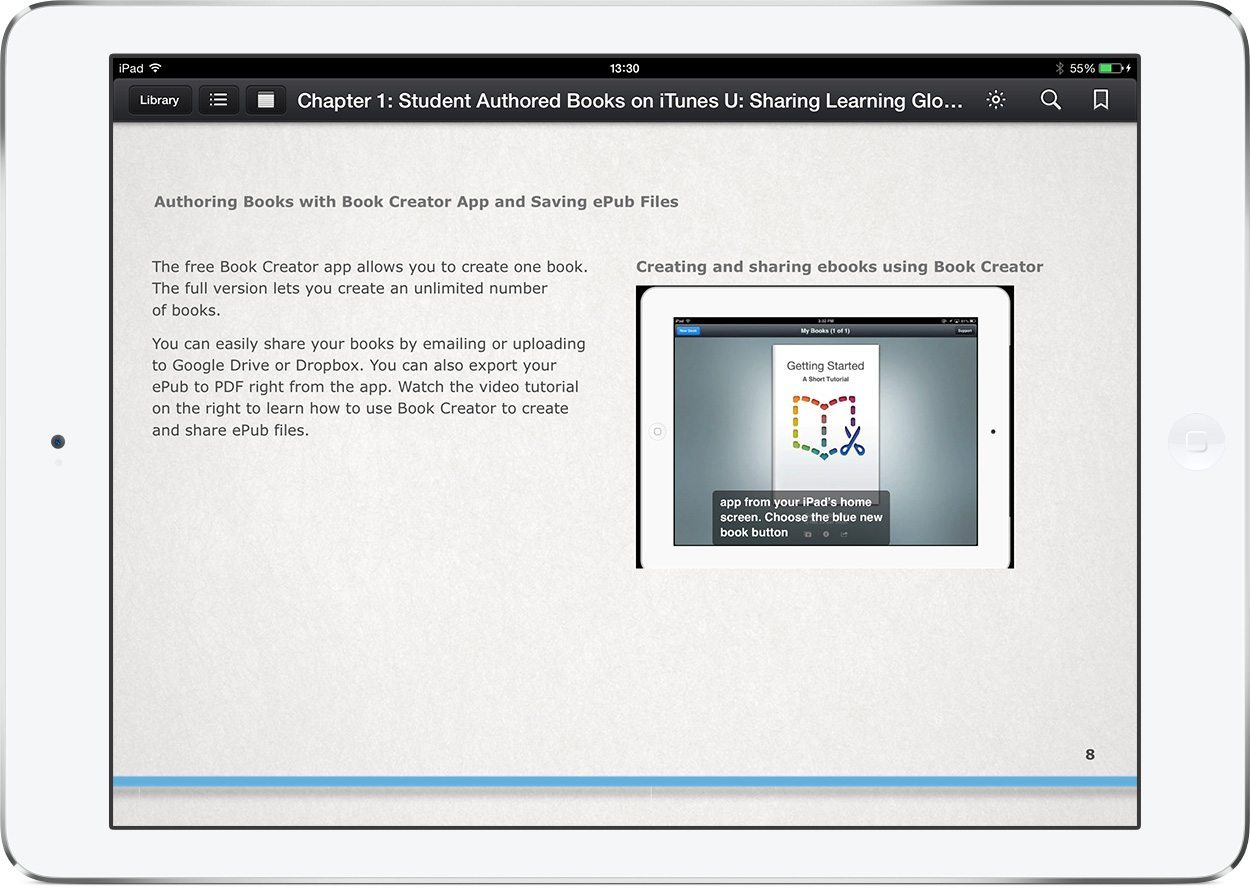Tap the blue page scrubber bar

pos(625,781)
